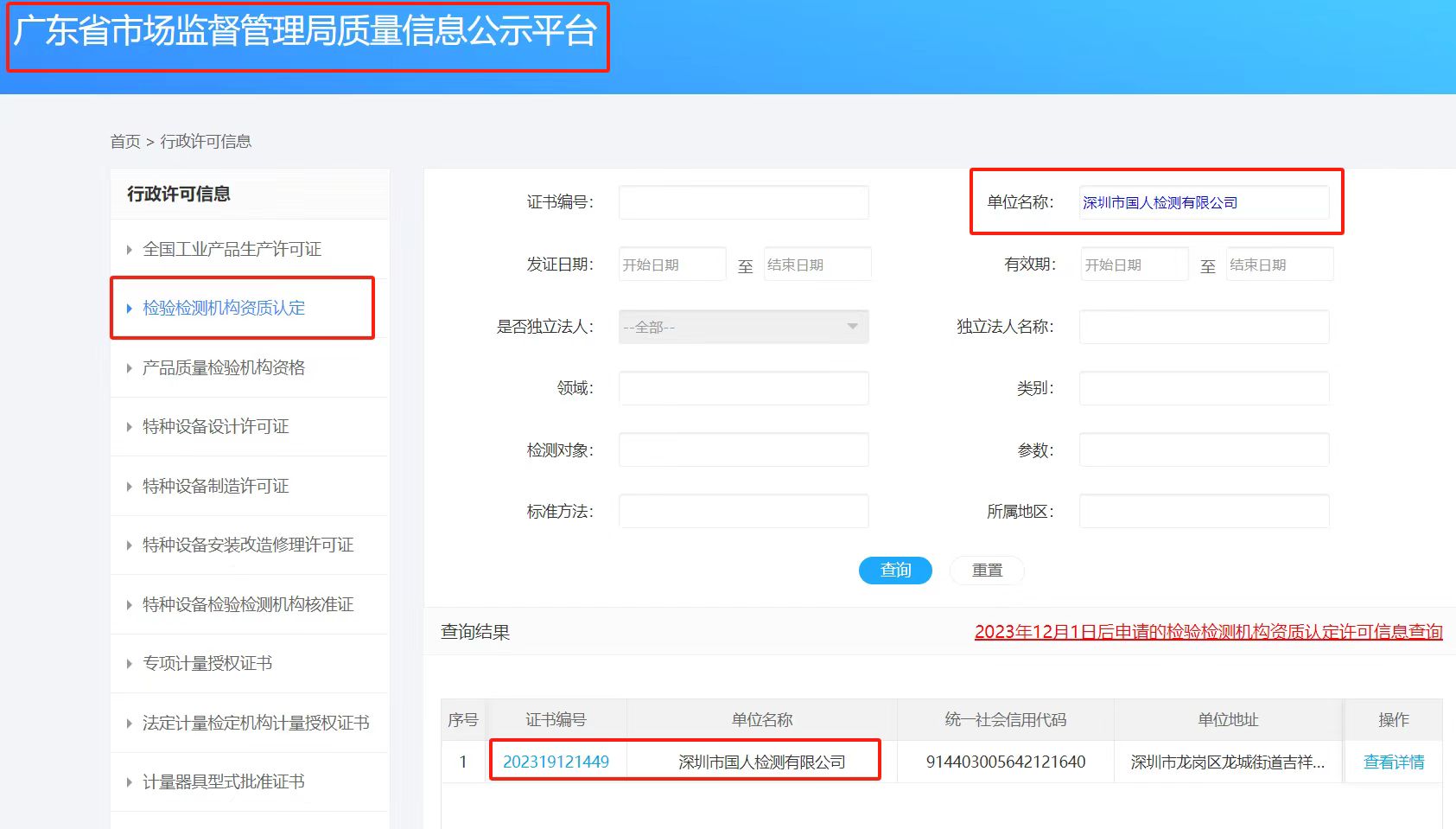Open 专项计量授权证书 menu item

pyautogui.click(x=207, y=663)
